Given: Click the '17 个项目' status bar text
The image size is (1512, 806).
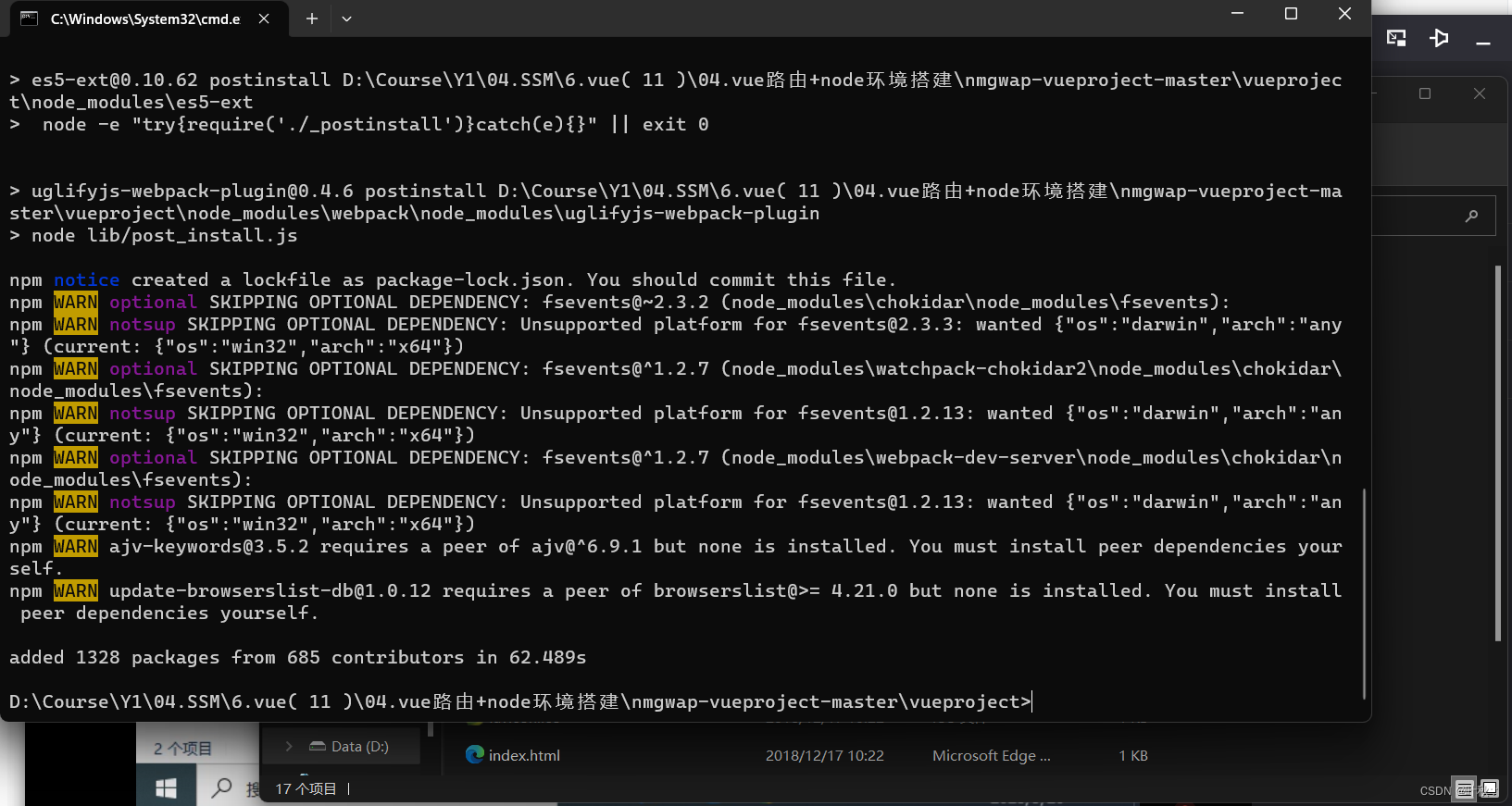Looking at the screenshot, I should pos(306,788).
